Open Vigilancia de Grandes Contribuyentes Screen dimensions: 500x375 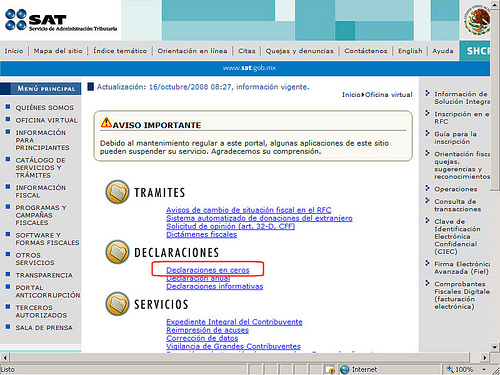tap(233, 346)
